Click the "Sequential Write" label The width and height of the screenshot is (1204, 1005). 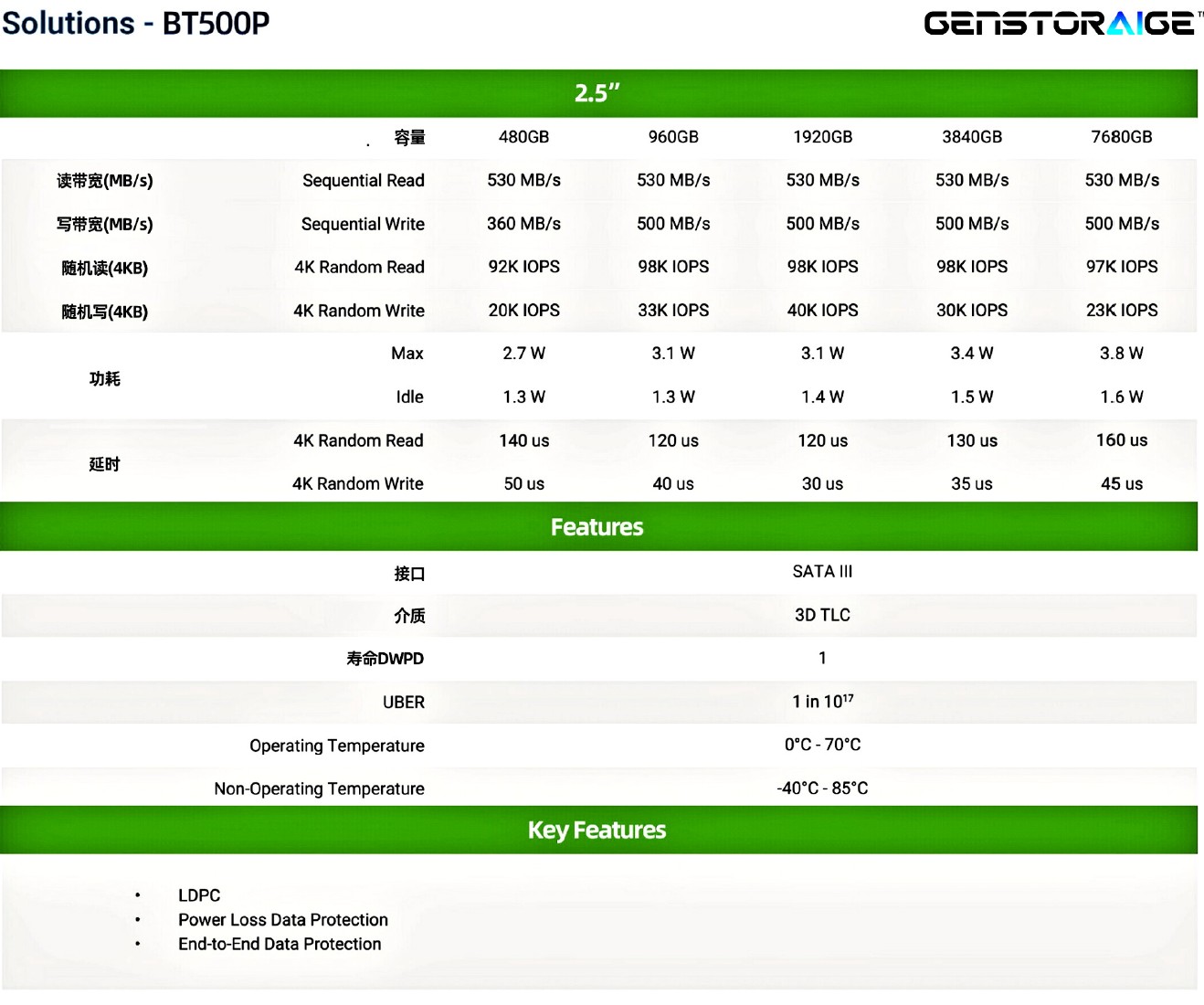point(364,225)
